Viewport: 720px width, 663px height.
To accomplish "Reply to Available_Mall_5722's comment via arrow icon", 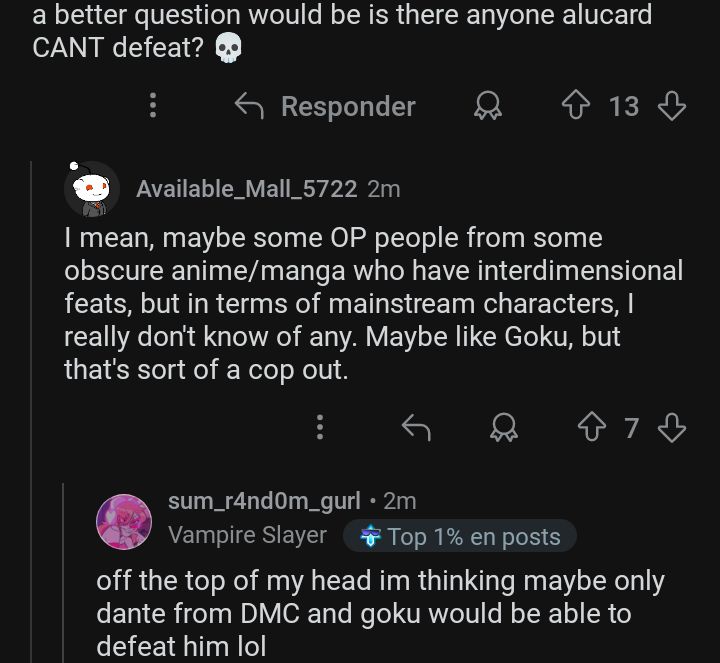I will [415, 428].
